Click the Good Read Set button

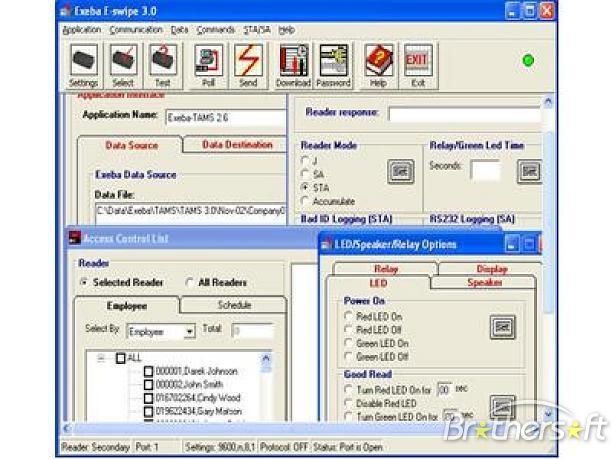pyautogui.click(x=502, y=407)
